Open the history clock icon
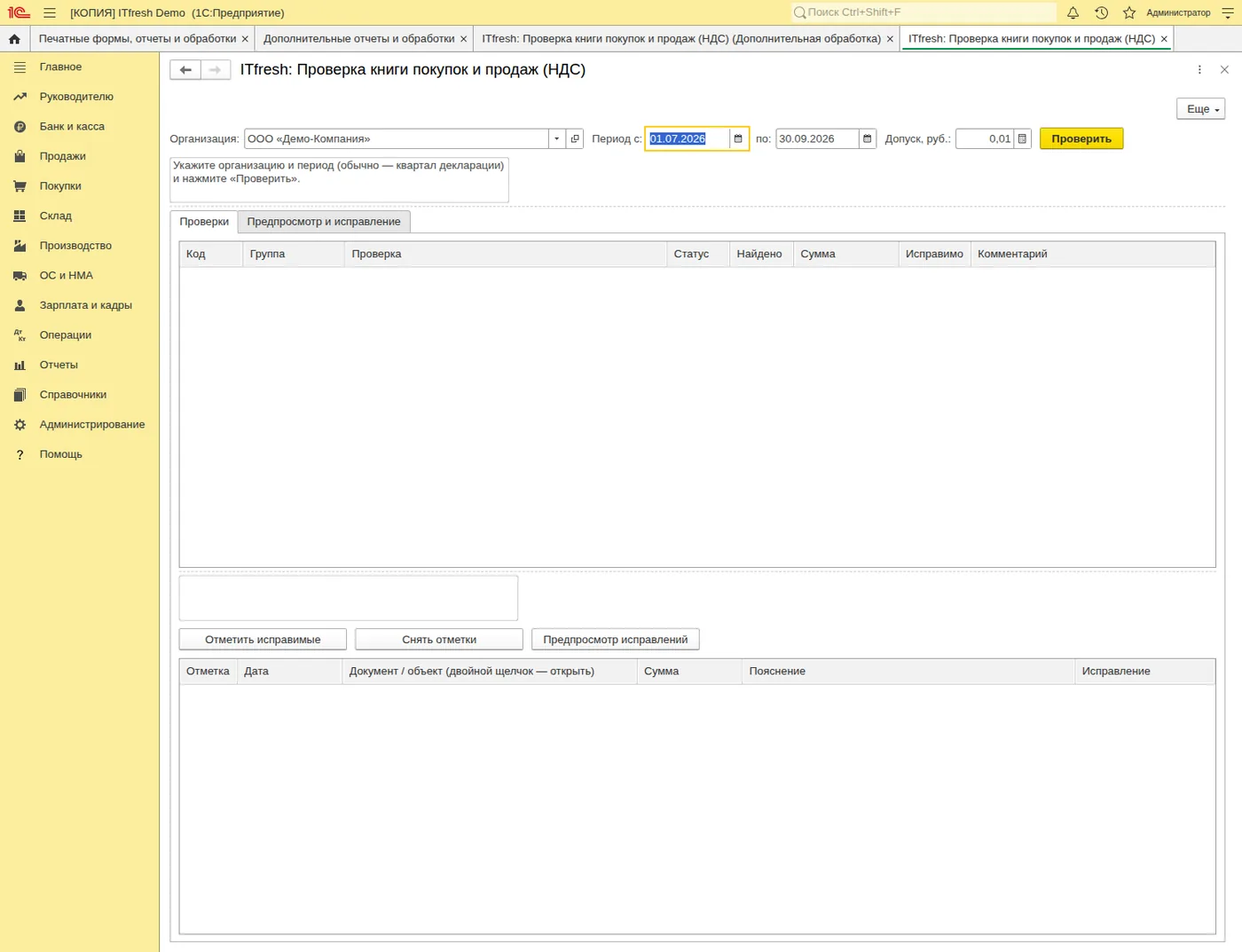 coord(1101,12)
